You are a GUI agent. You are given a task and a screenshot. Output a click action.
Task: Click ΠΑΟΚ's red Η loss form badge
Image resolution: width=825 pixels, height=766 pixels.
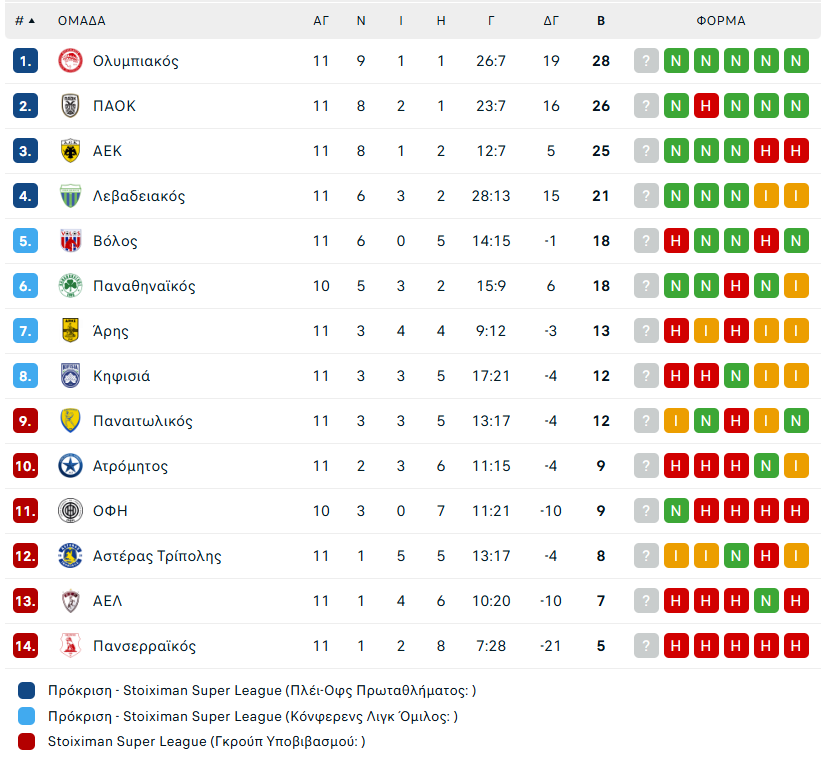tap(707, 106)
